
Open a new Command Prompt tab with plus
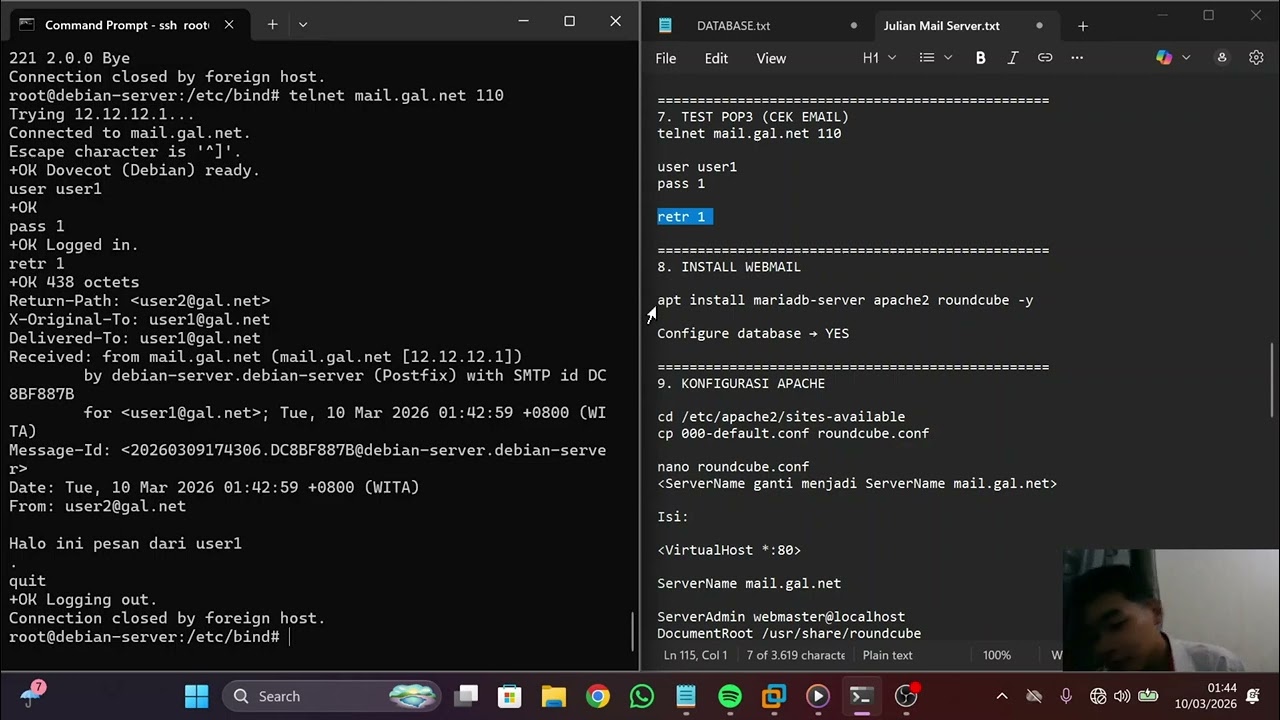pos(272,24)
